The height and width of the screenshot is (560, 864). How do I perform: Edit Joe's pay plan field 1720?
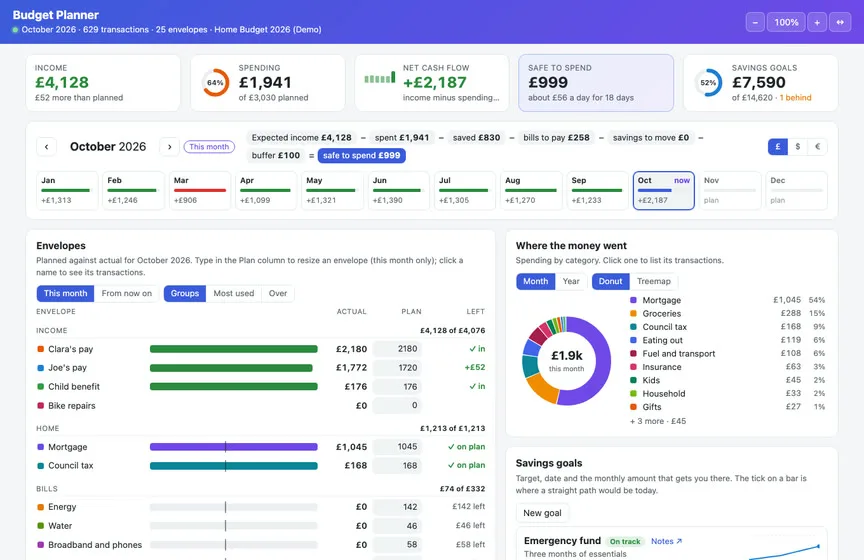click(397, 368)
